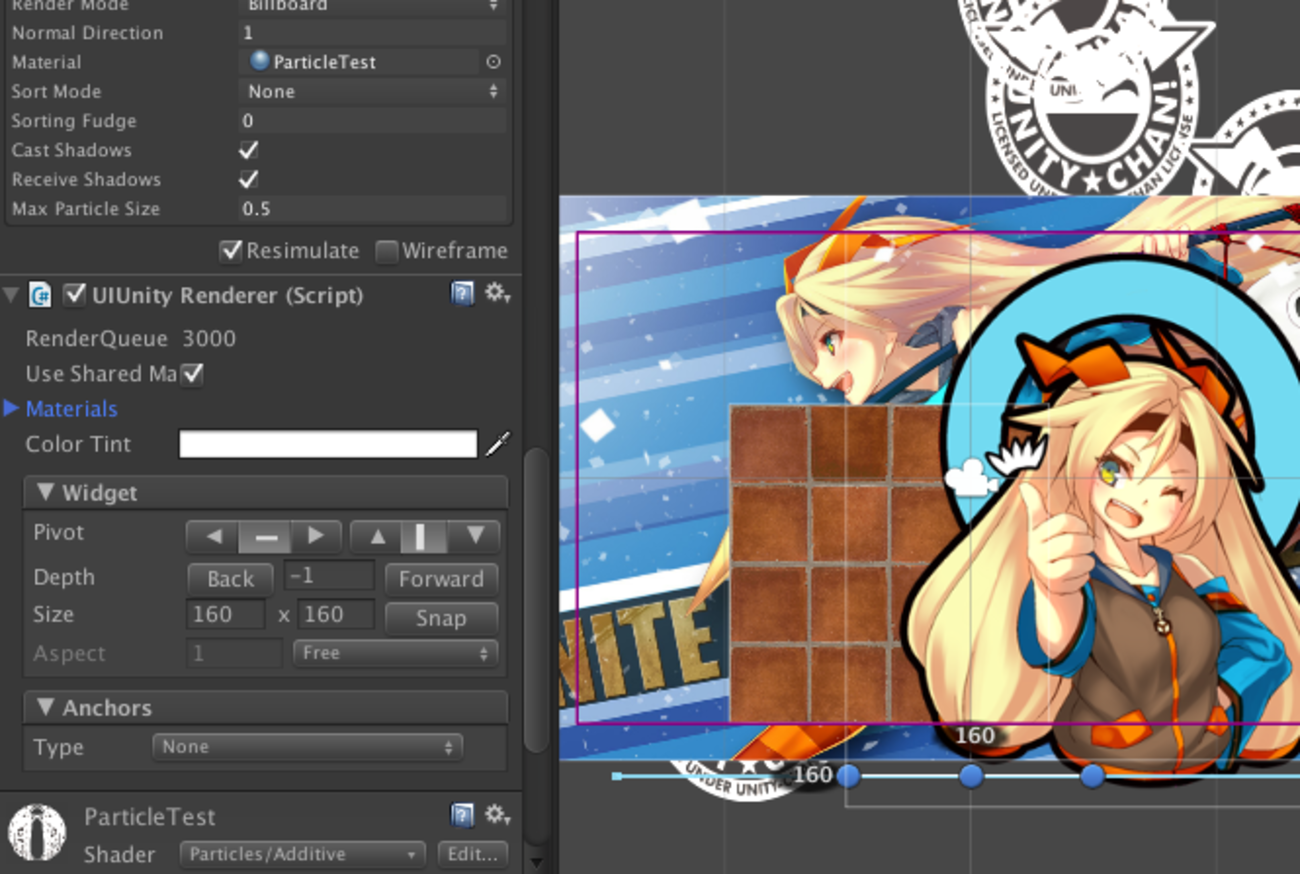Toggle the Receive Shadows checkbox
This screenshot has height=874, width=1300.
tap(249, 179)
